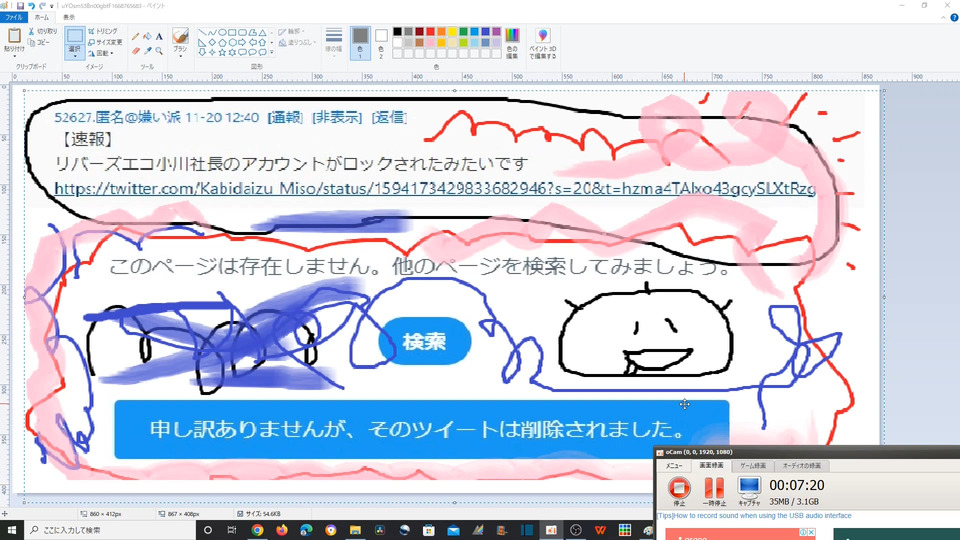Click the oCam capture (キャプチャ) monitor icon
This screenshot has width=960, height=540.
click(749, 491)
